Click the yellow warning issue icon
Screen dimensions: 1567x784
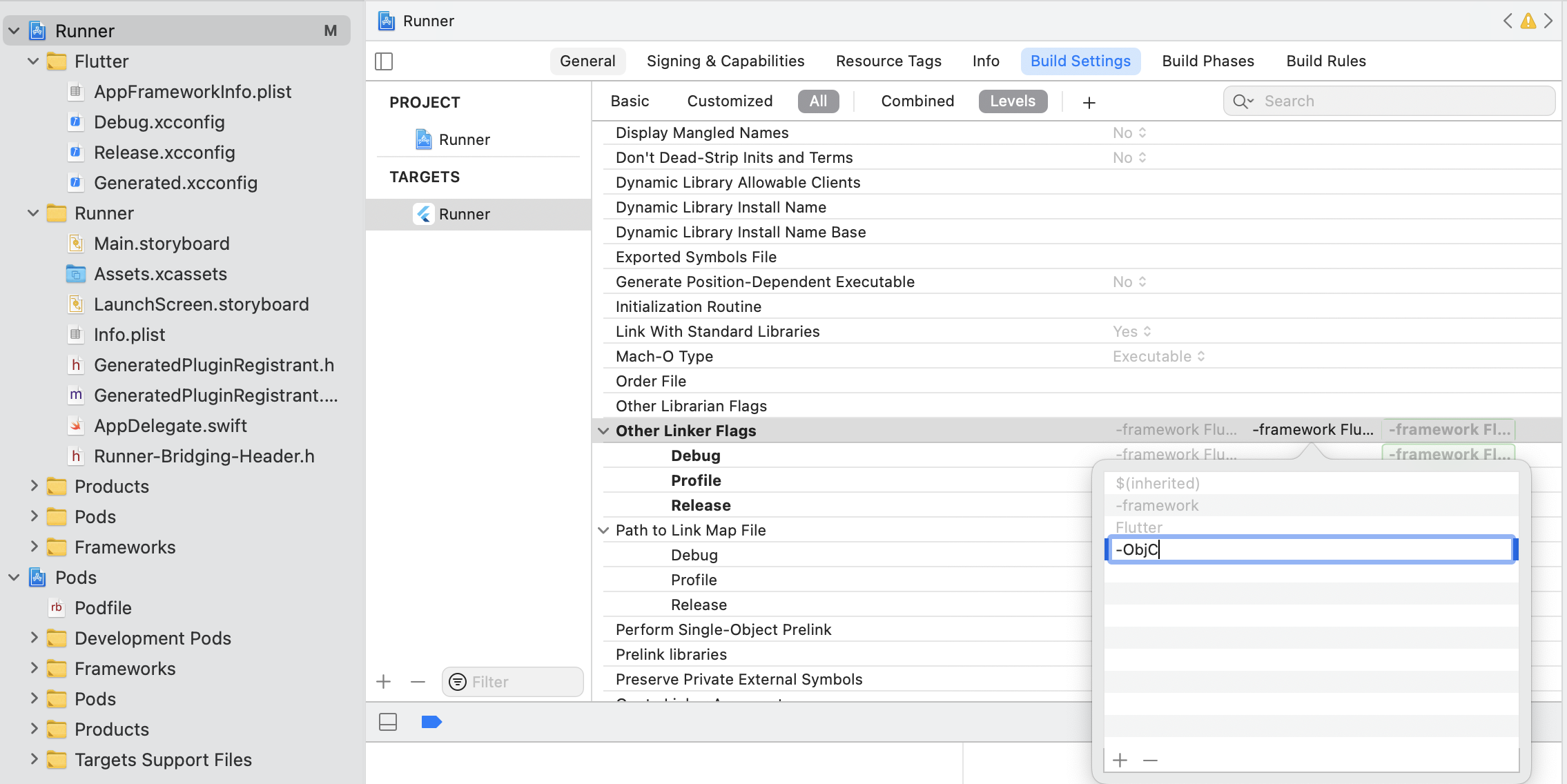(x=1528, y=21)
